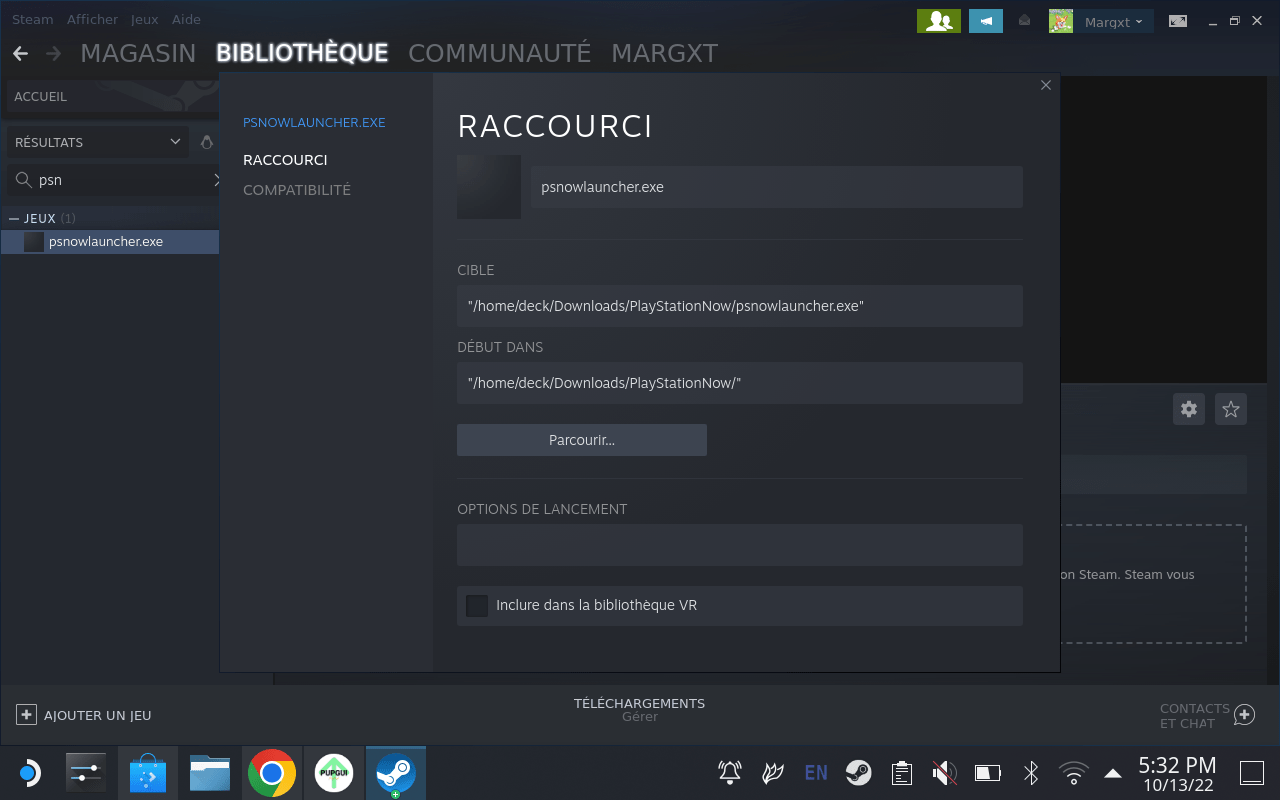
Task: Open the leaf tray icon
Action: click(x=773, y=773)
